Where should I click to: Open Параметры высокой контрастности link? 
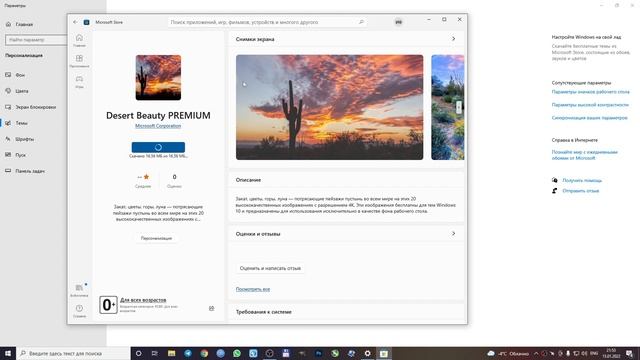click(590, 105)
